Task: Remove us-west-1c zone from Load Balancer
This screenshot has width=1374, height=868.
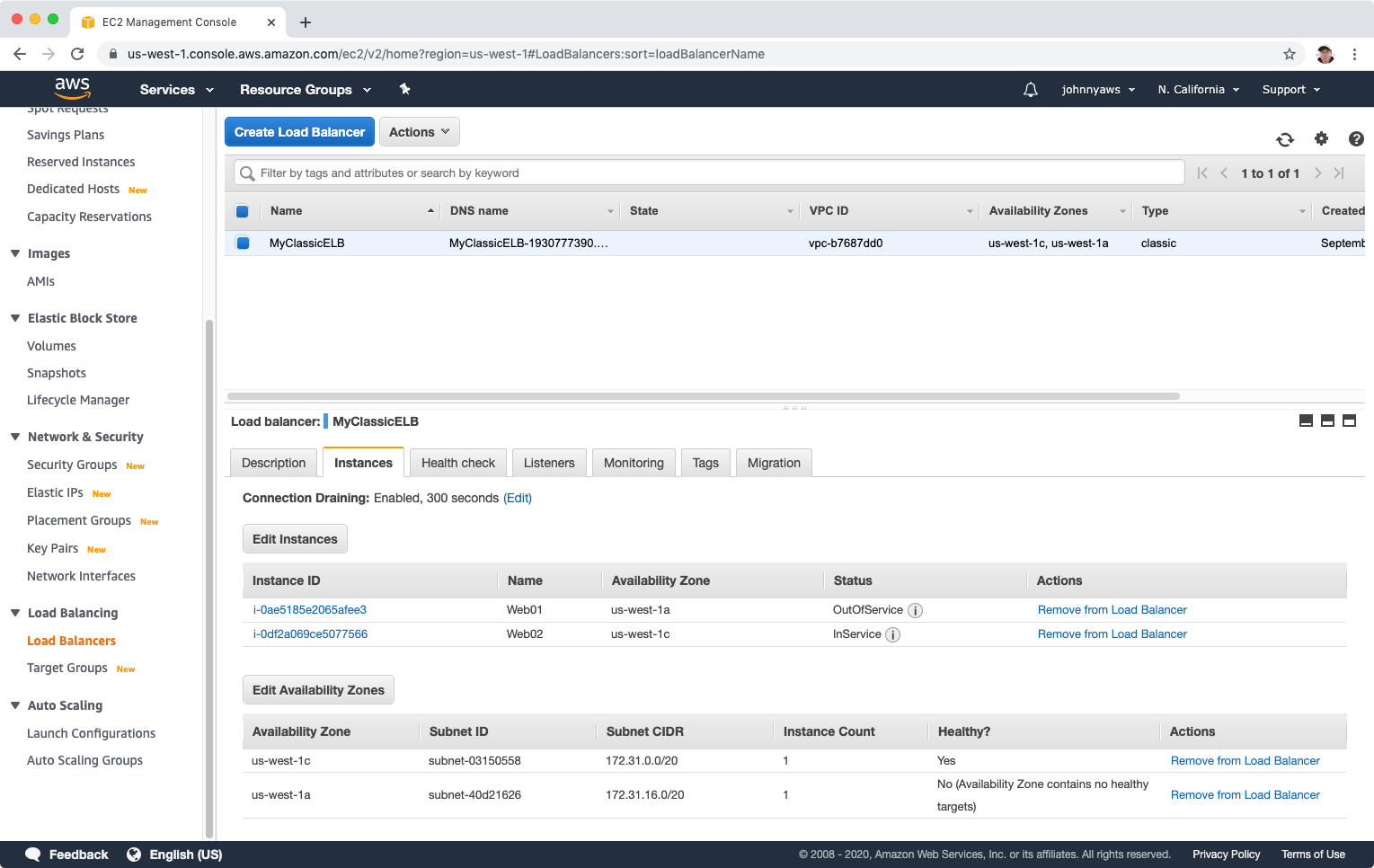Action: (1245, 761)
